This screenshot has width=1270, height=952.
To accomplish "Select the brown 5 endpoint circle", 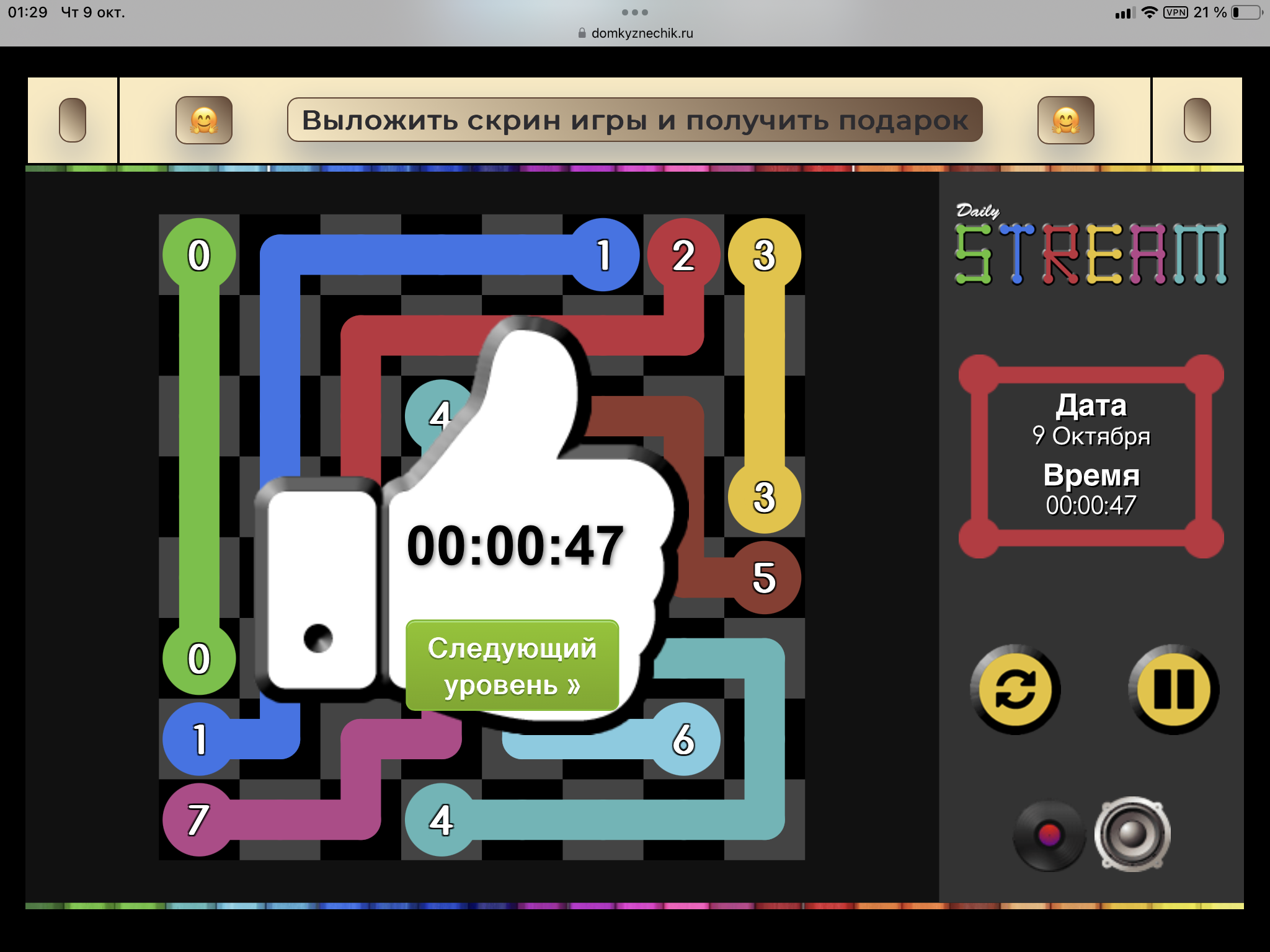I will click(764, 577).
